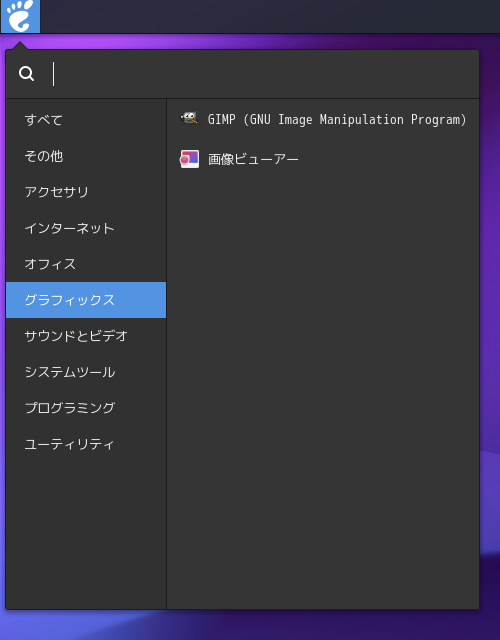
Task: Click the GIMP Wilber mascot icon
Action: pyautogui.click(x=189, y=119)
